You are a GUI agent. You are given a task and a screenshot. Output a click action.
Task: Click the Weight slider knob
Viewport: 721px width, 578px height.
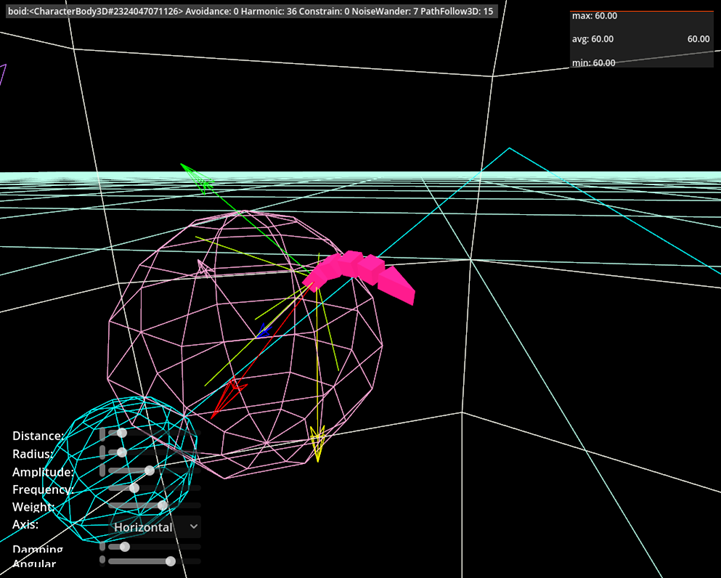coord(162,506)
